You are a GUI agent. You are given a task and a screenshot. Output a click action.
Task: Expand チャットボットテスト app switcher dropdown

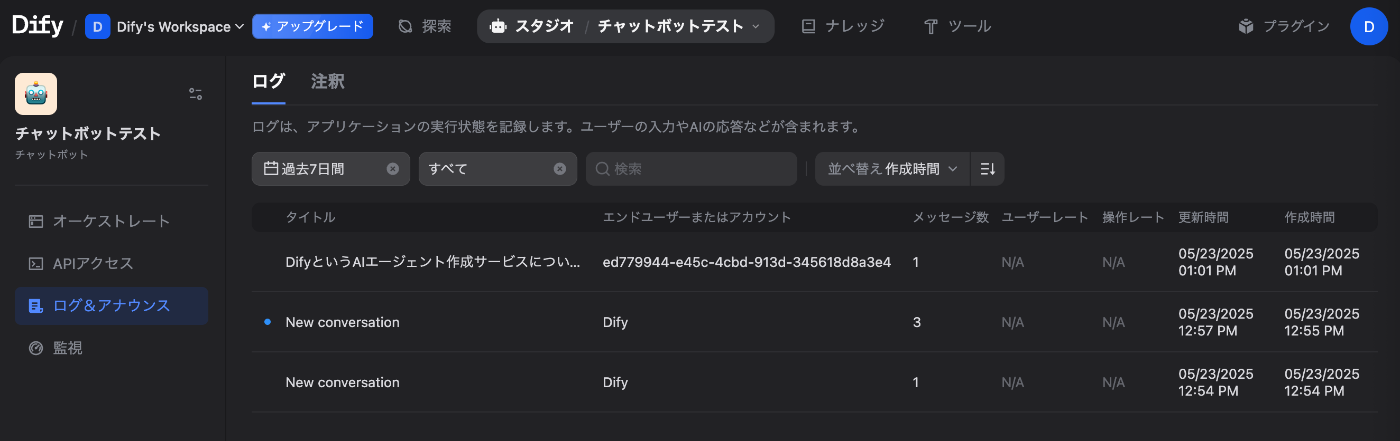click(678, 26)
